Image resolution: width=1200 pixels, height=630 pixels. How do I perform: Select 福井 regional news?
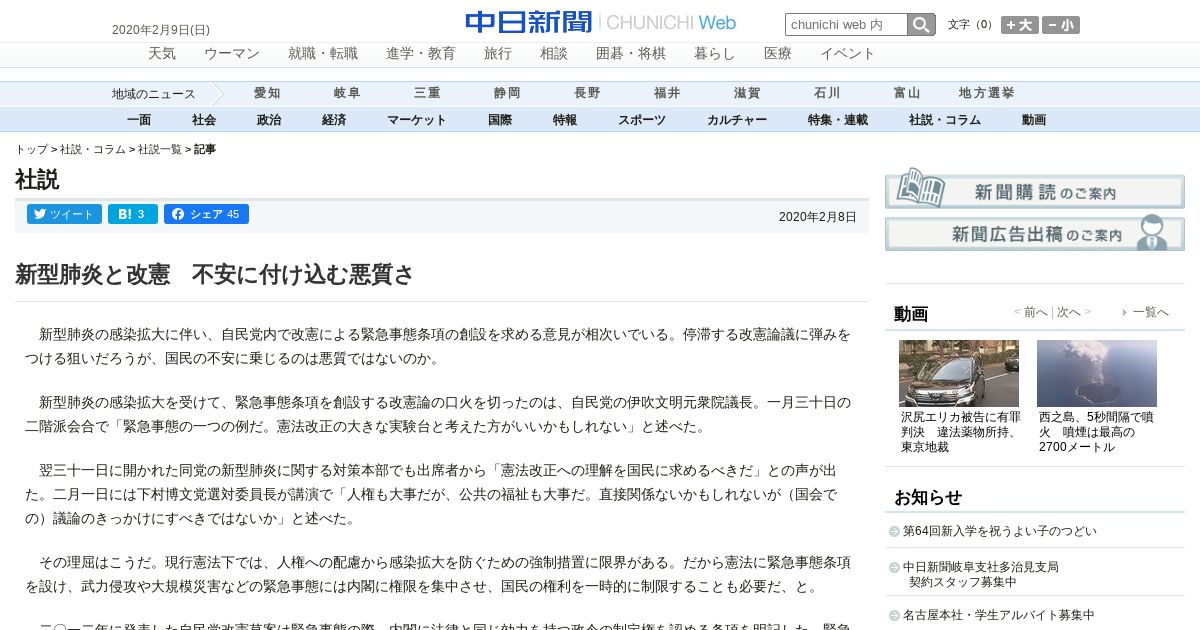point(667,93)
